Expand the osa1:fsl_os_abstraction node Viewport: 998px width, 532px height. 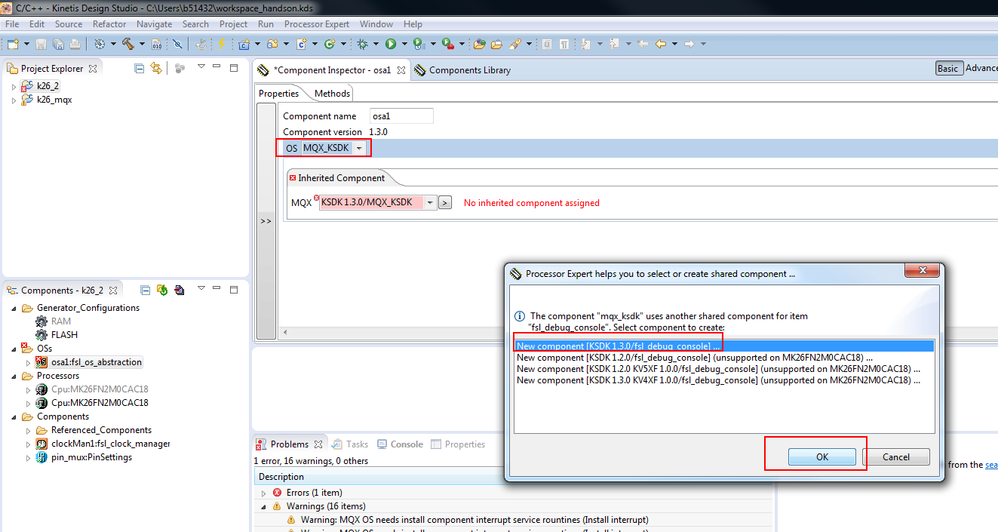(x=27, y=363)
